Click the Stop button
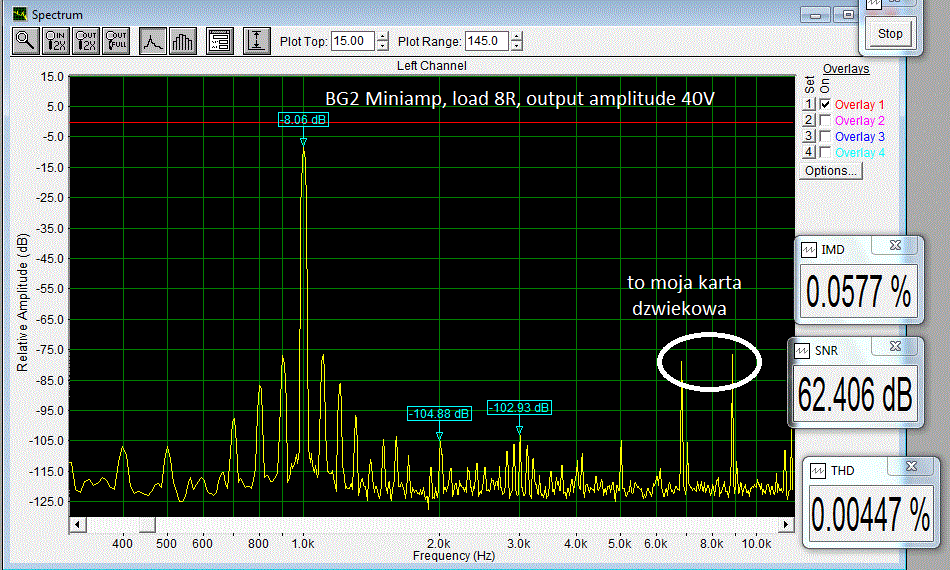This screenshot has width=950, height=570. point(890,34)
